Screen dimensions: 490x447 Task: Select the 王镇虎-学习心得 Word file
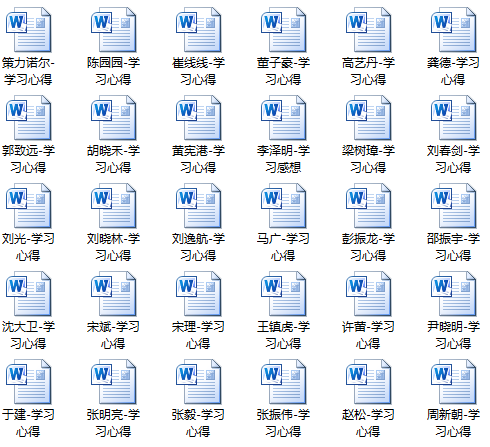coord(283,294)
